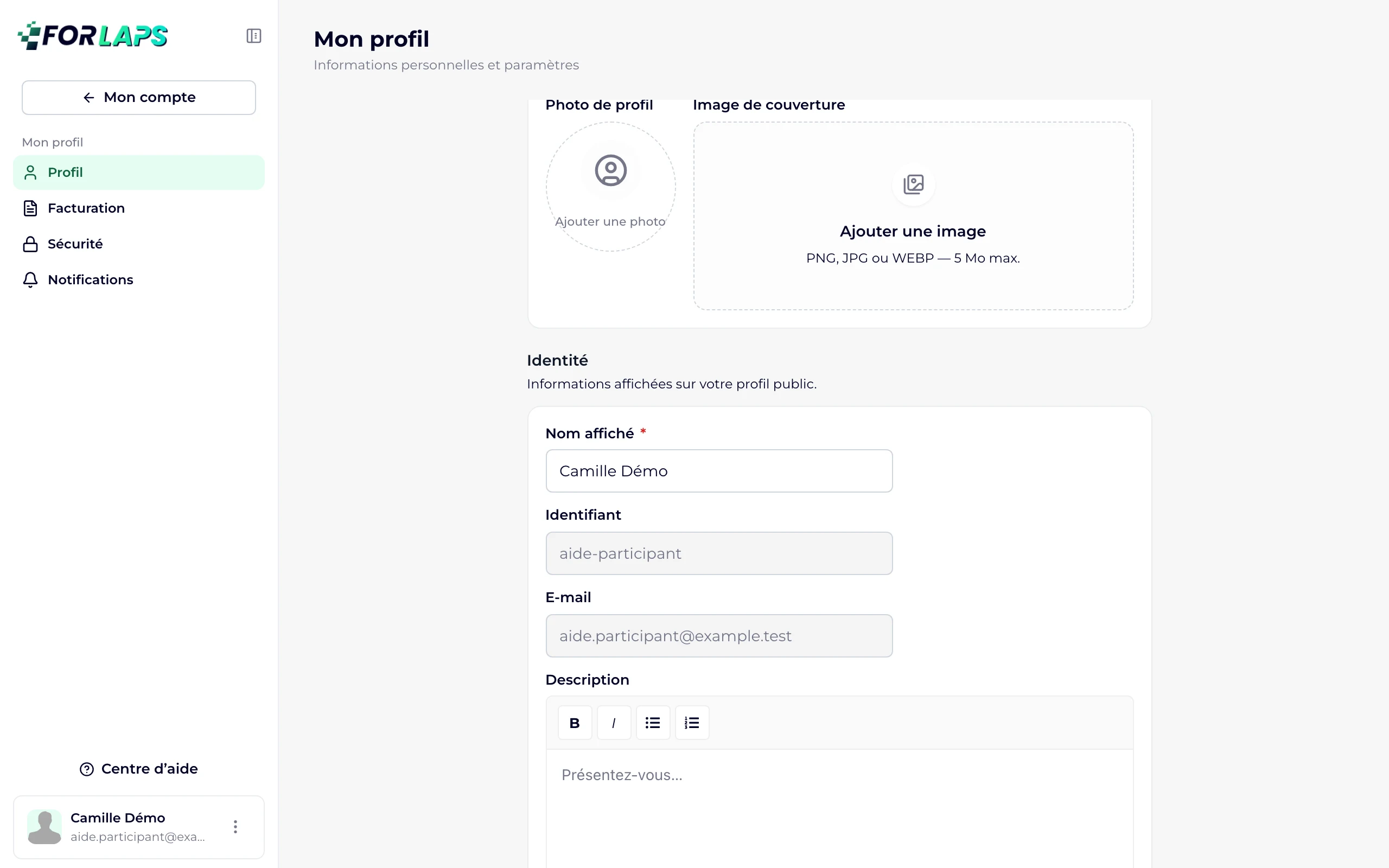Open Centre d'aide link
Screen dimensions: 1389x868
tap(139, 769)
